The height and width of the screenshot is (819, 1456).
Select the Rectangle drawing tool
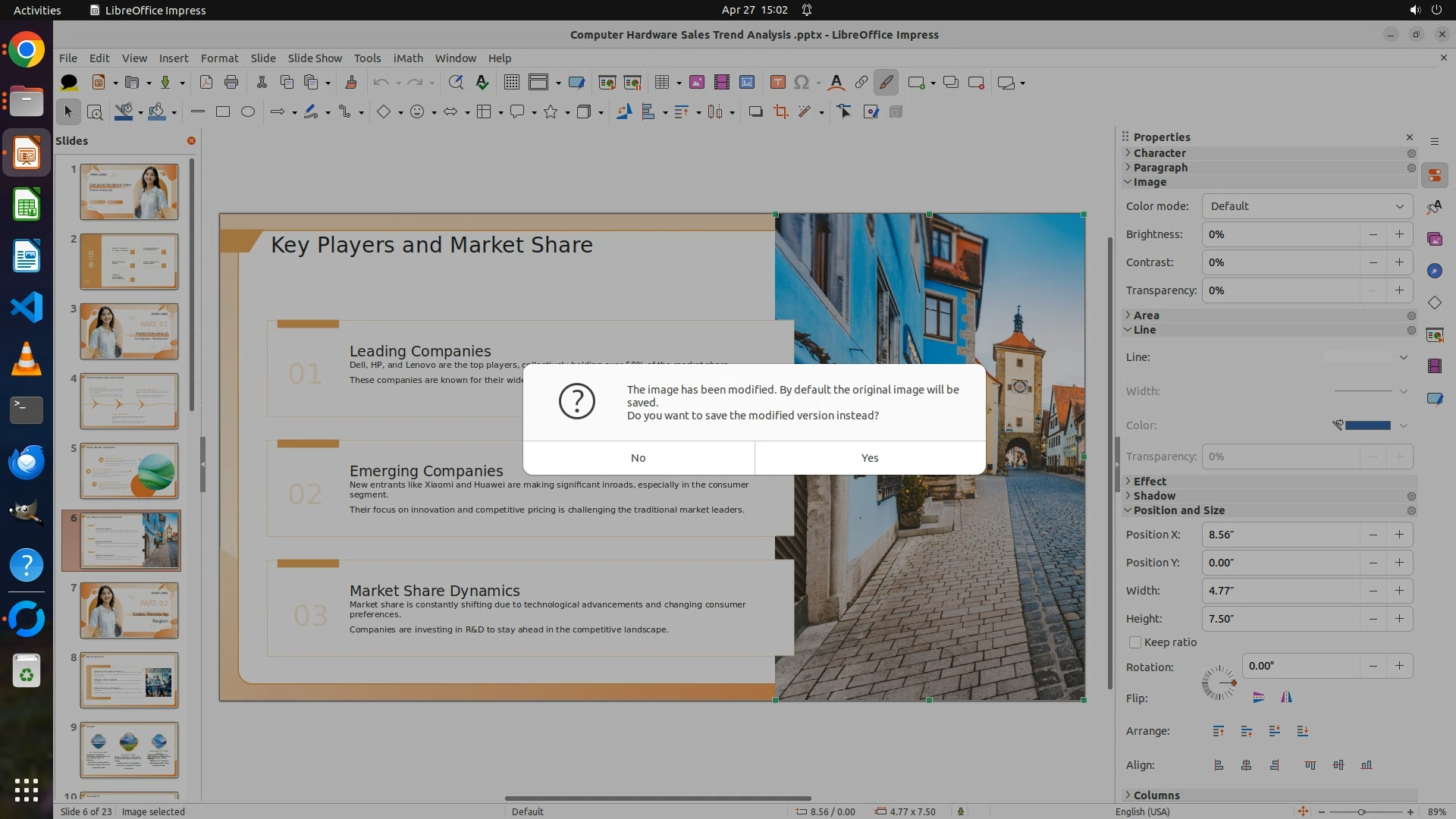point(223,112)
